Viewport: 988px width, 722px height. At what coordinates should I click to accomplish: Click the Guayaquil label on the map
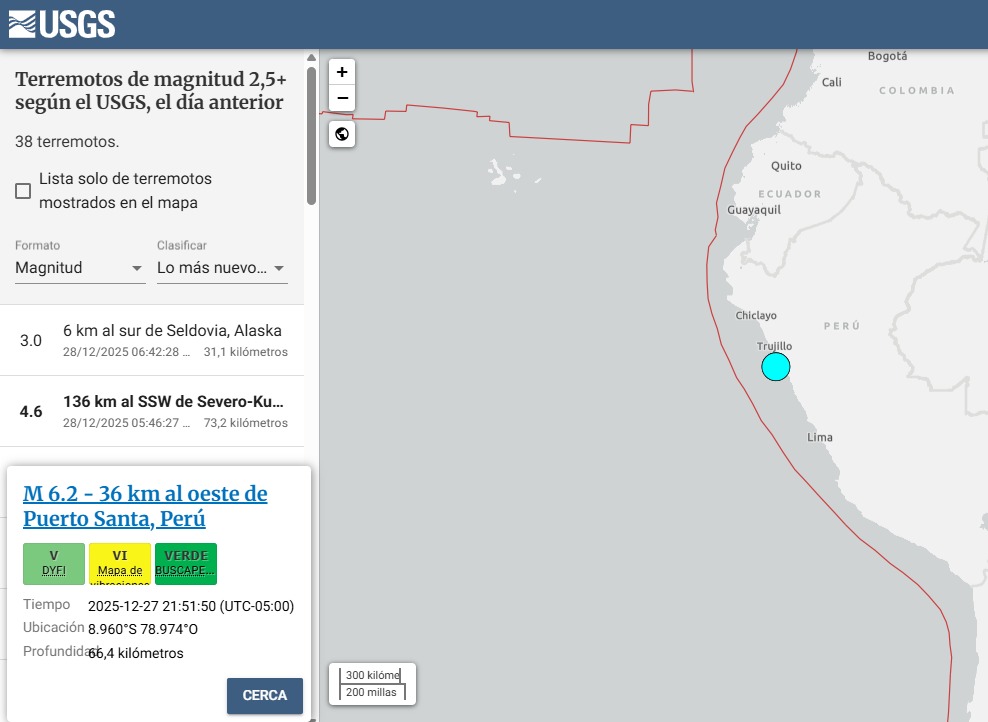pyautogui.click(x=754, y=210)
